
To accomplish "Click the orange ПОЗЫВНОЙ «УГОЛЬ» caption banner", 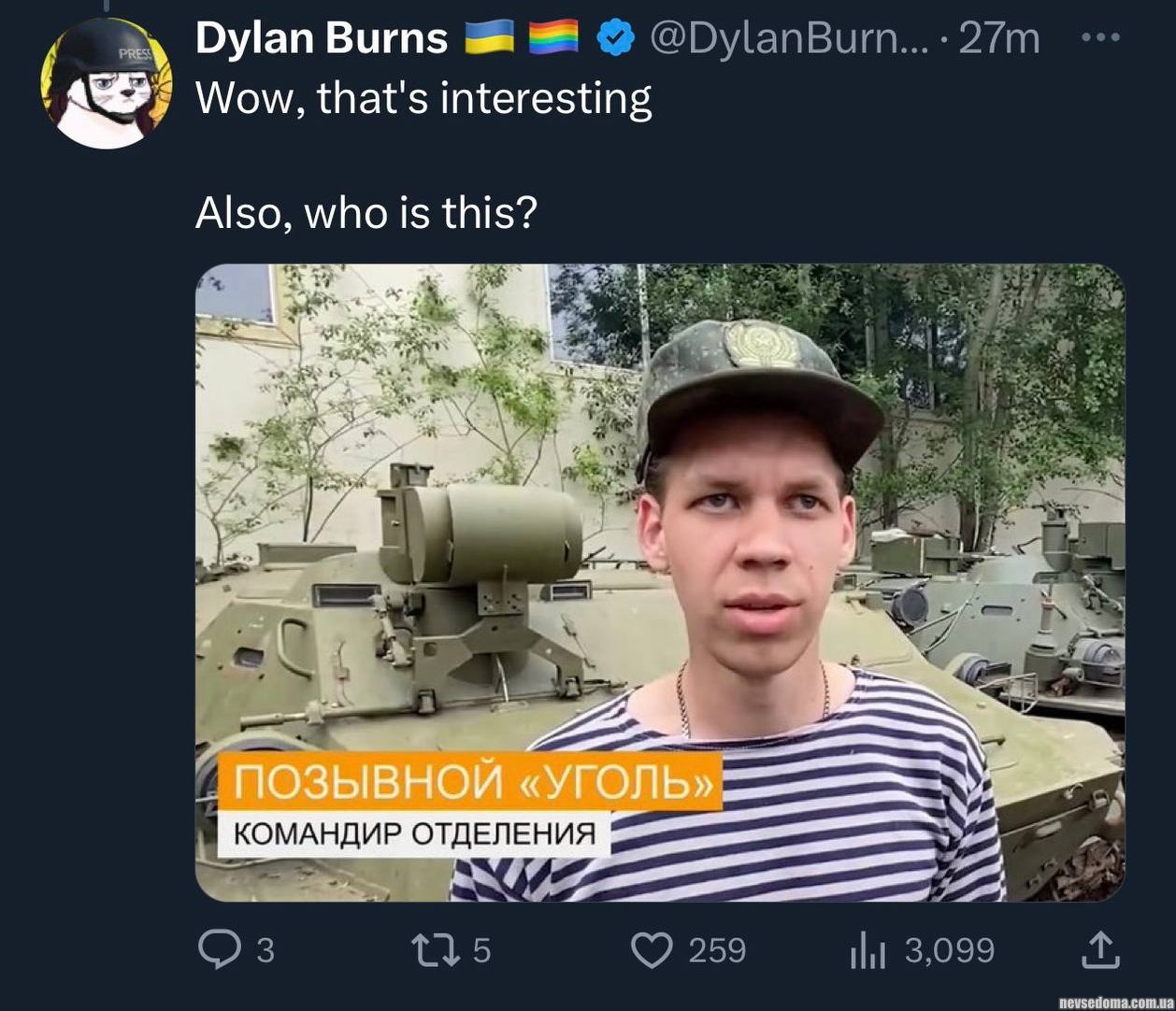I will pos(470,781).
